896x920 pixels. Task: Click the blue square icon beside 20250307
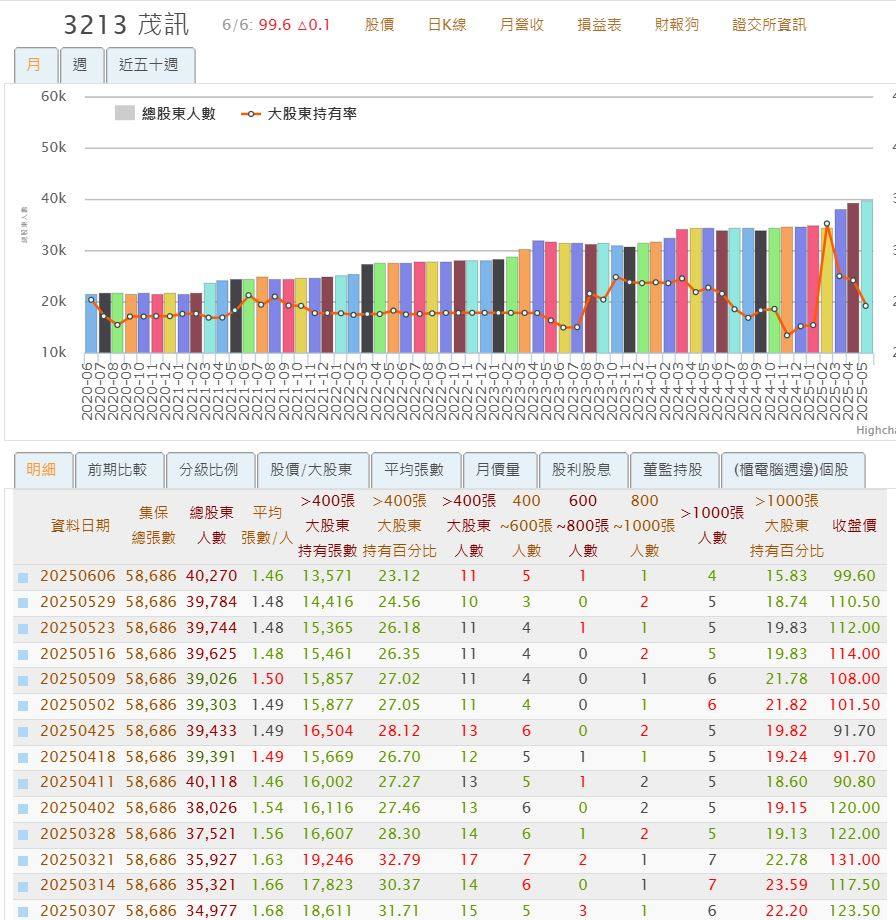pyautogui.click(x=23, y=912)
